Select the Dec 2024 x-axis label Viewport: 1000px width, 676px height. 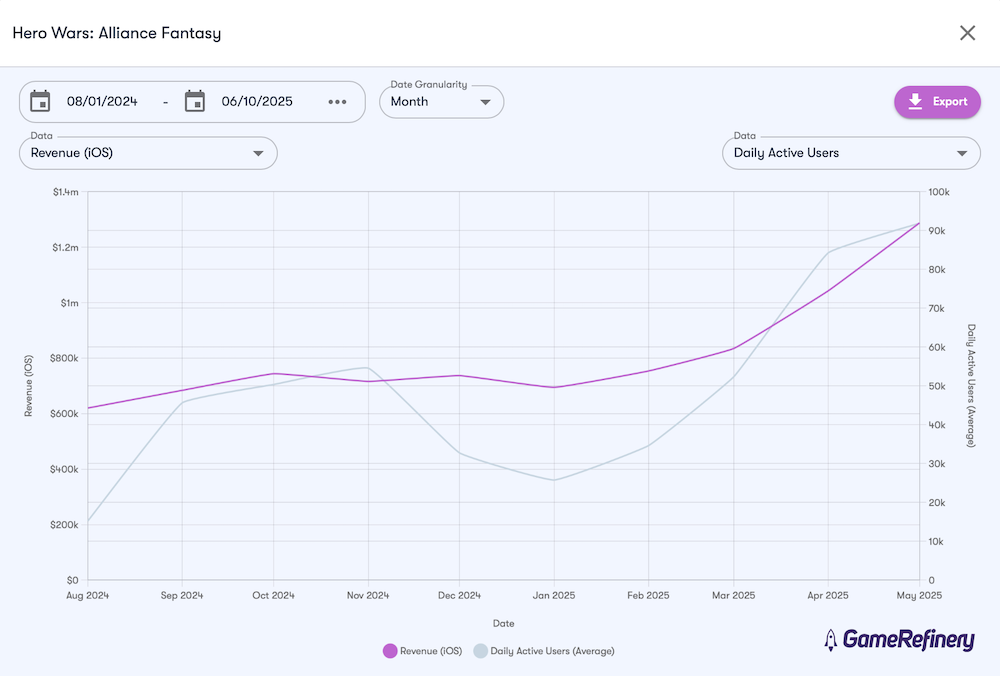coord(459,596)
